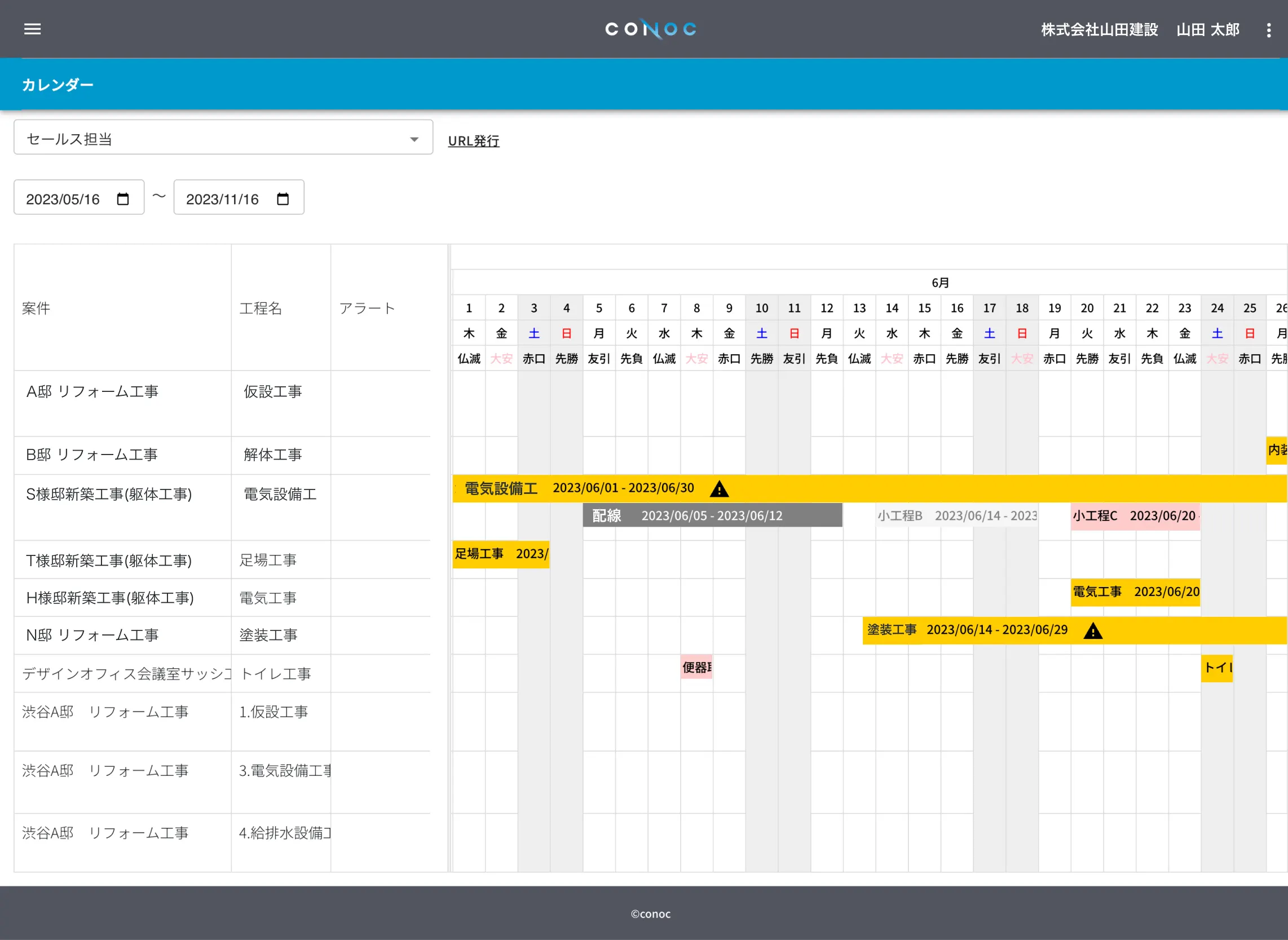The width and height of the screenshot is (1288, 940).
Task: Click the yellow トイレ task block
Action: click(1217, 668)
